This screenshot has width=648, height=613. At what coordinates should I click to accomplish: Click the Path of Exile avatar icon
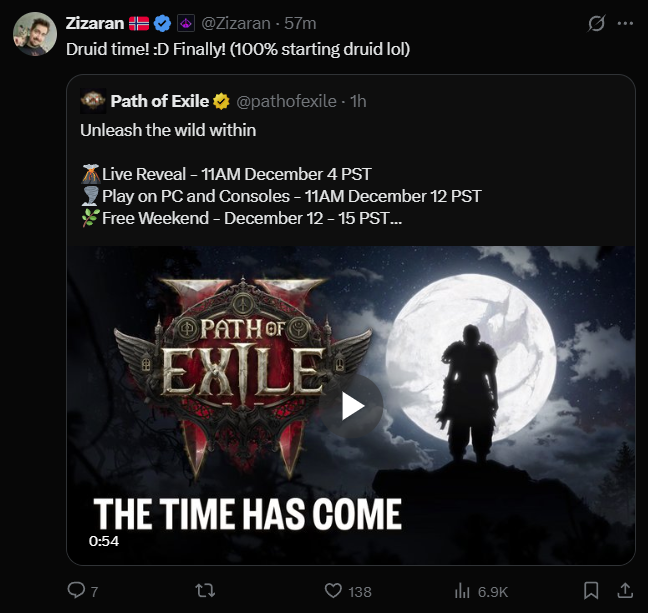tap(93, 101)
